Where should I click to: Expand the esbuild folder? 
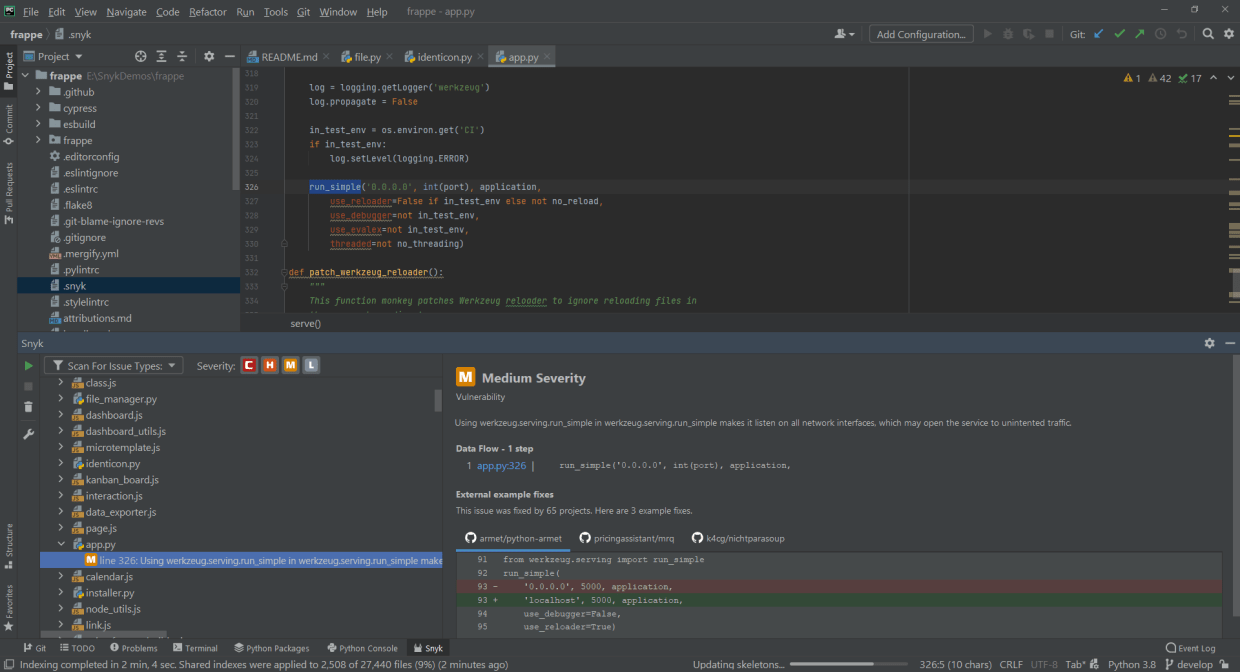[x=39, y=124]
